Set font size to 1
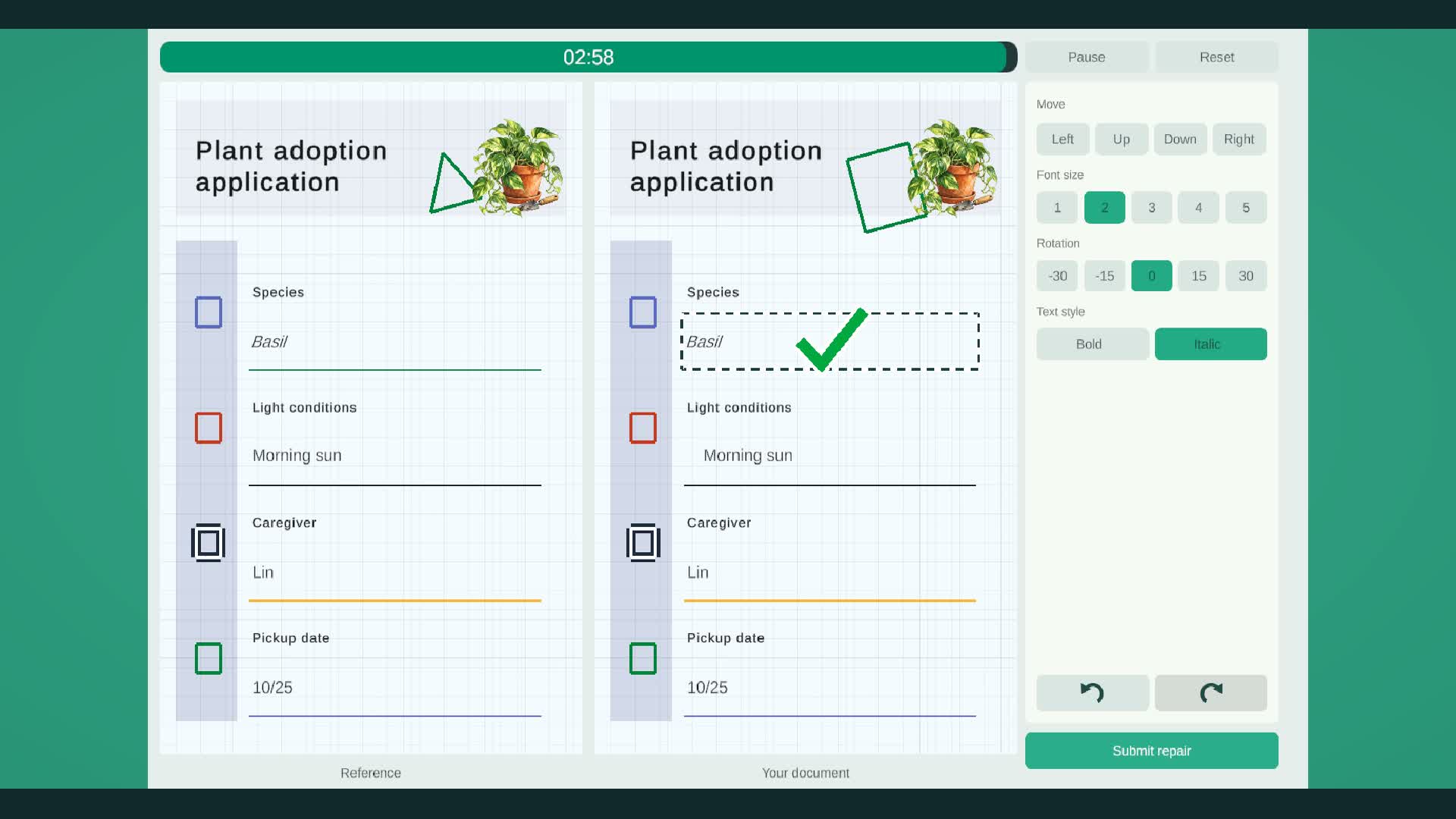 click(x=1057, y=208)
